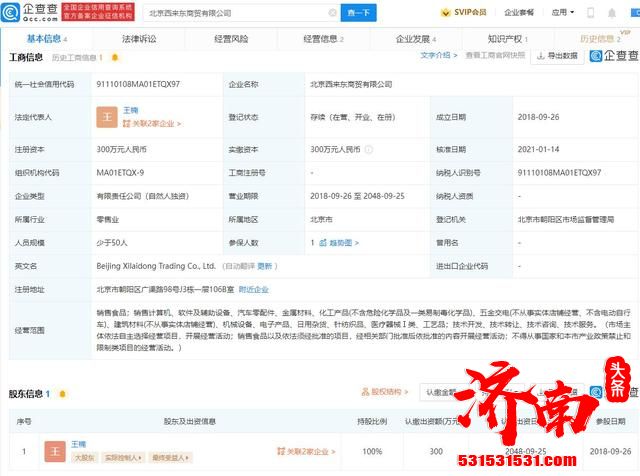The width and height of the screenshot is (640, 476).
Task: Open 股权结构 link in shareholder section
Action: pos(384,392)
